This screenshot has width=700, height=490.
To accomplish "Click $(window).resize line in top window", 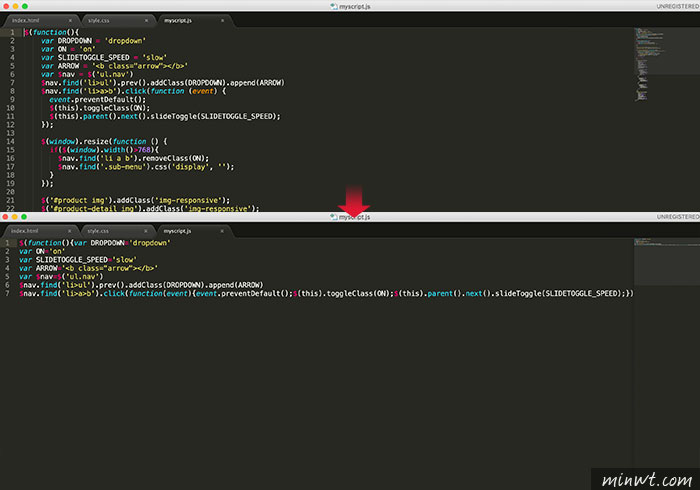I will (x=104, y=141).
